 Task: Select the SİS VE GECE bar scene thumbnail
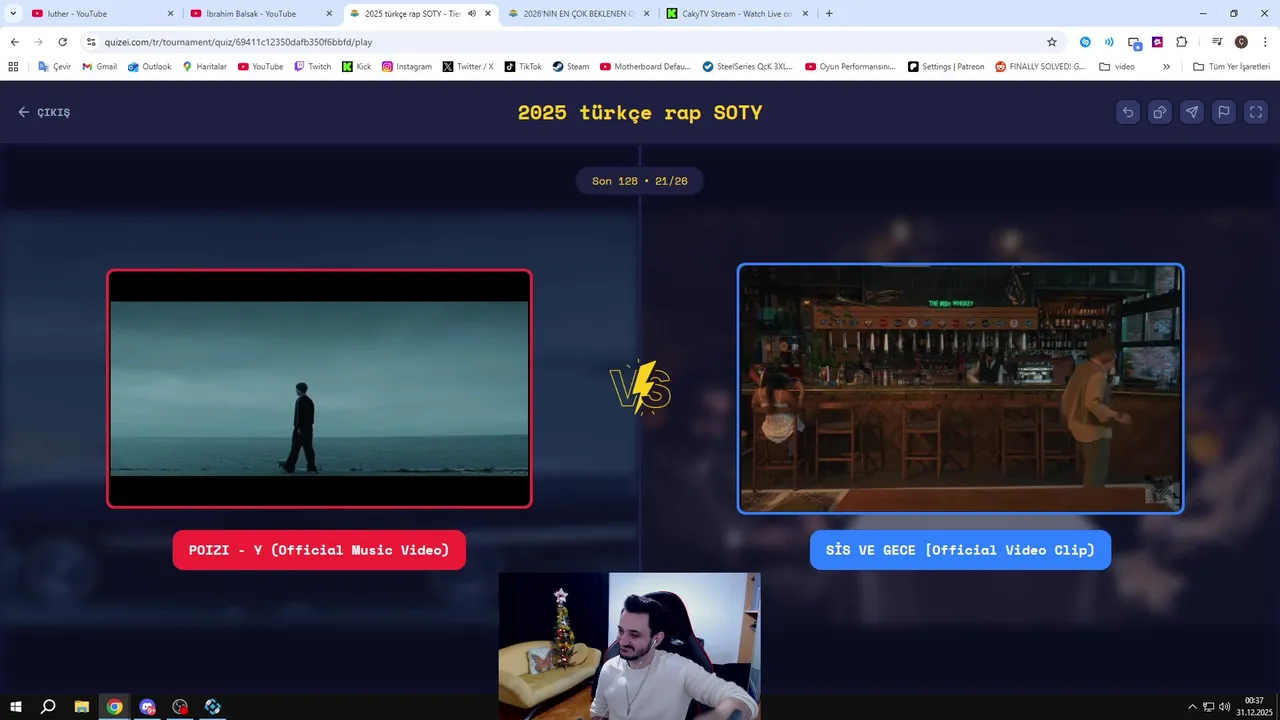click(960, 389)
